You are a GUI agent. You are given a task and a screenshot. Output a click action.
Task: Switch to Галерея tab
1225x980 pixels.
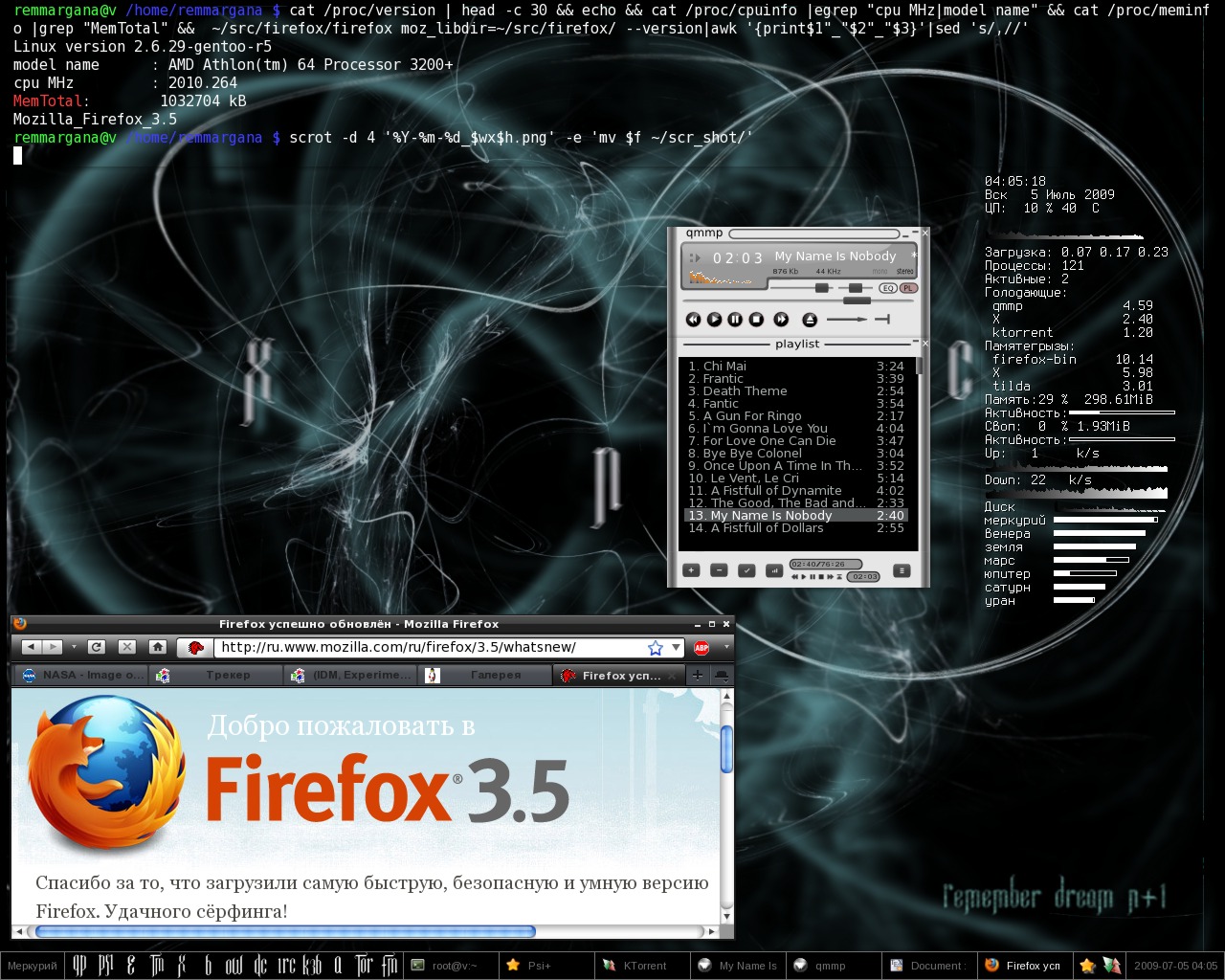486,676
